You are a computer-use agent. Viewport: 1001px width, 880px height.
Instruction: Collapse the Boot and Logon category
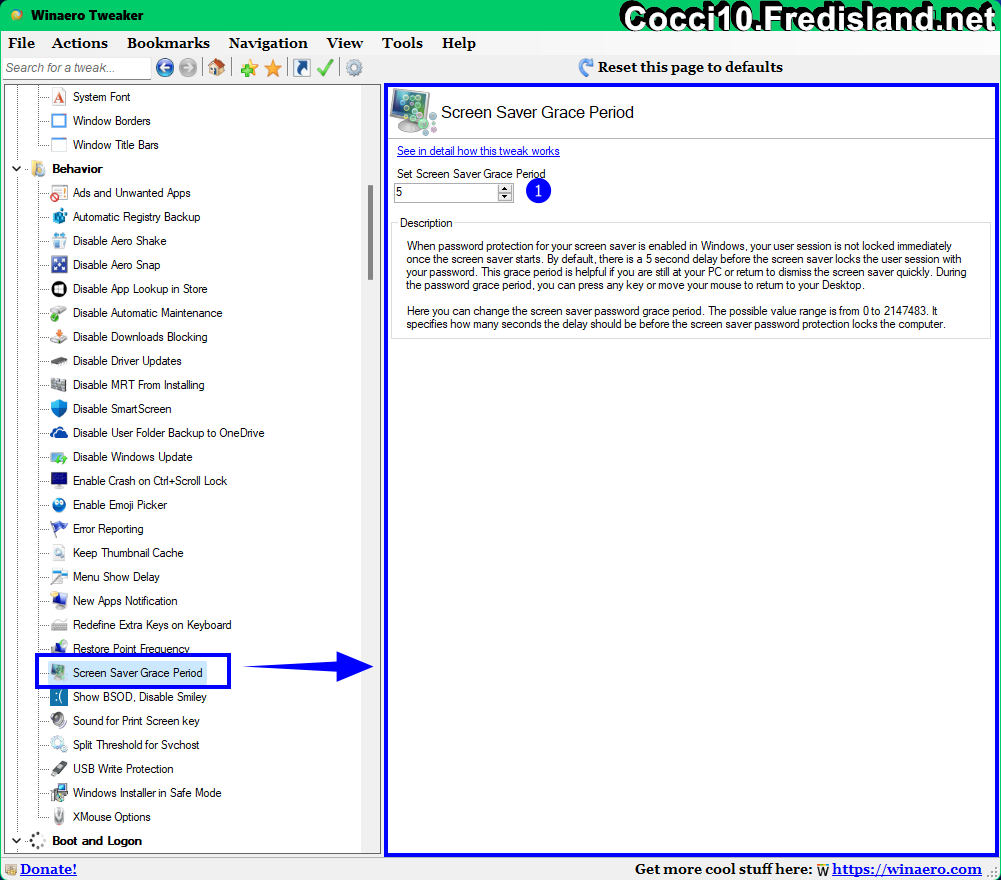[17, 841]
